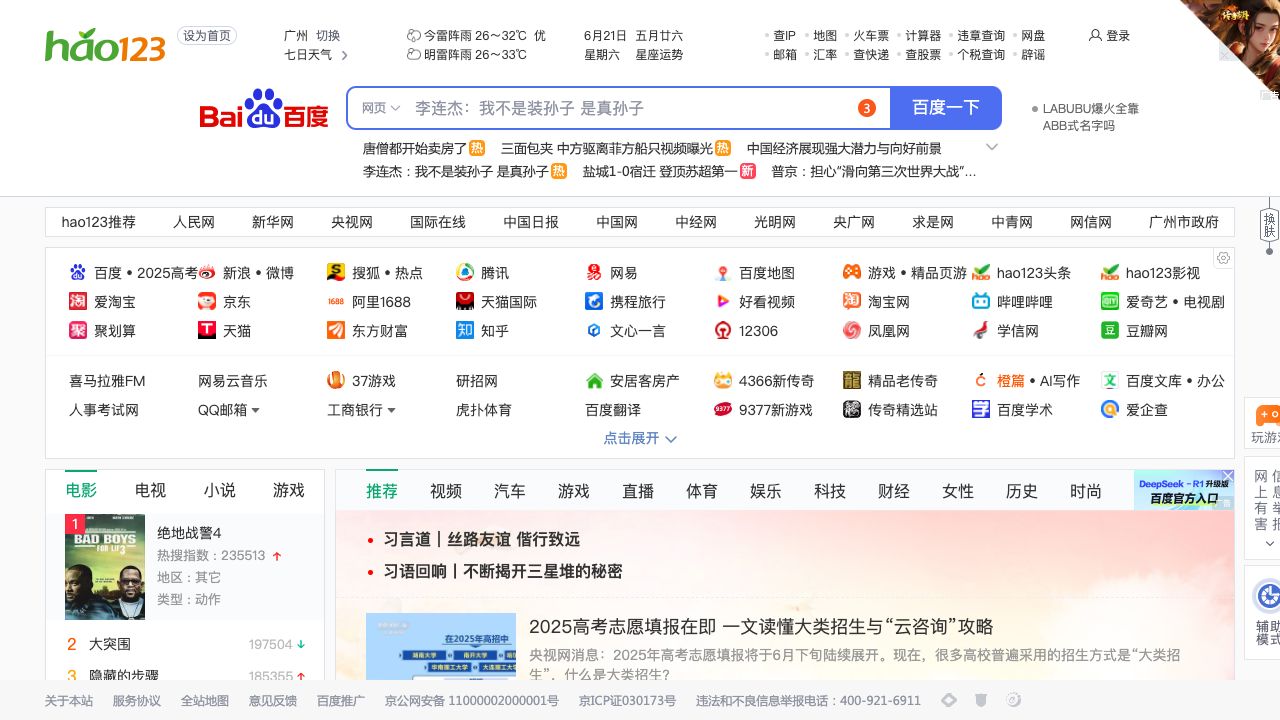Click the 设为首页 button
1280x720 pixels.
click(x=207, y=36)
